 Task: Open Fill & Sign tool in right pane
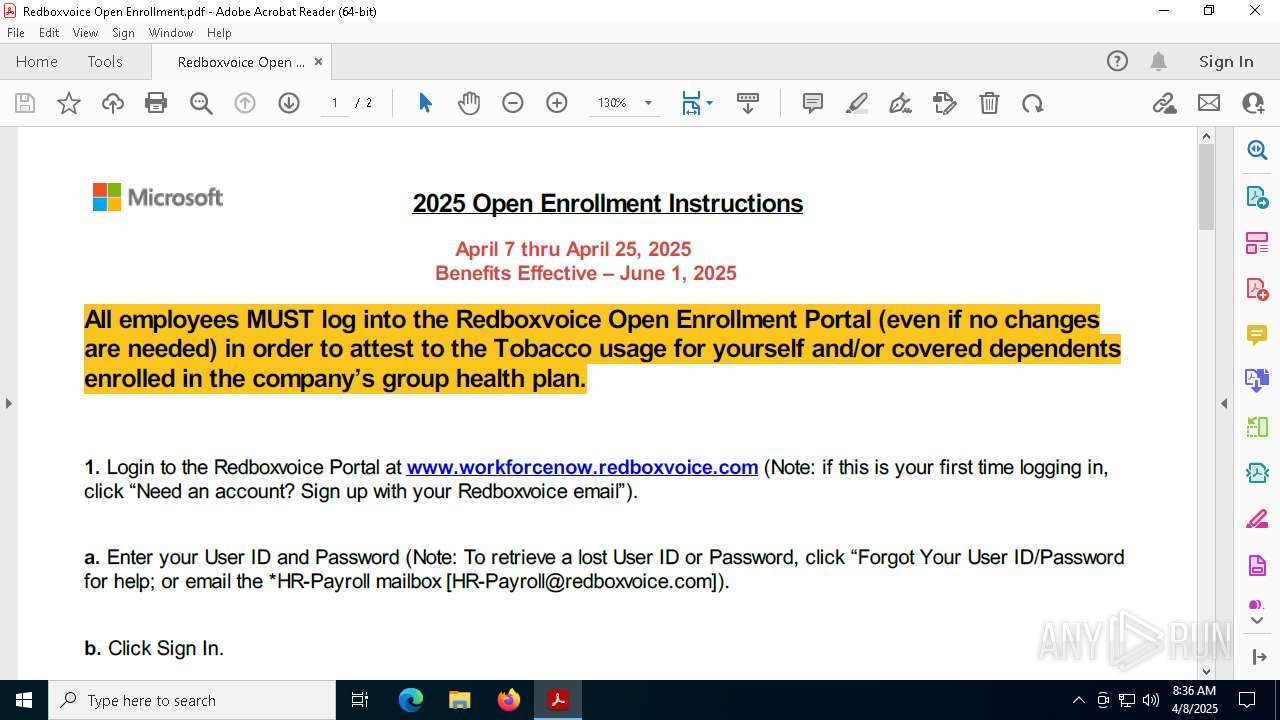(x=1257, y=519)
